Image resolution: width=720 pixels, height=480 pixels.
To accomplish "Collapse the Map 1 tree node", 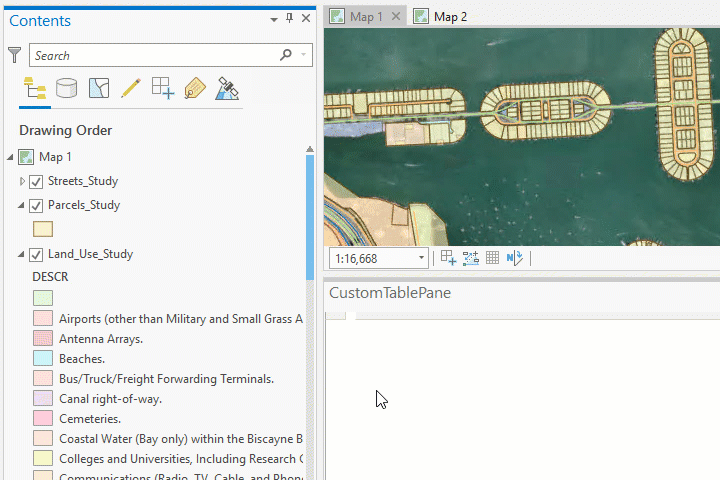I will [x=10, y=157].
